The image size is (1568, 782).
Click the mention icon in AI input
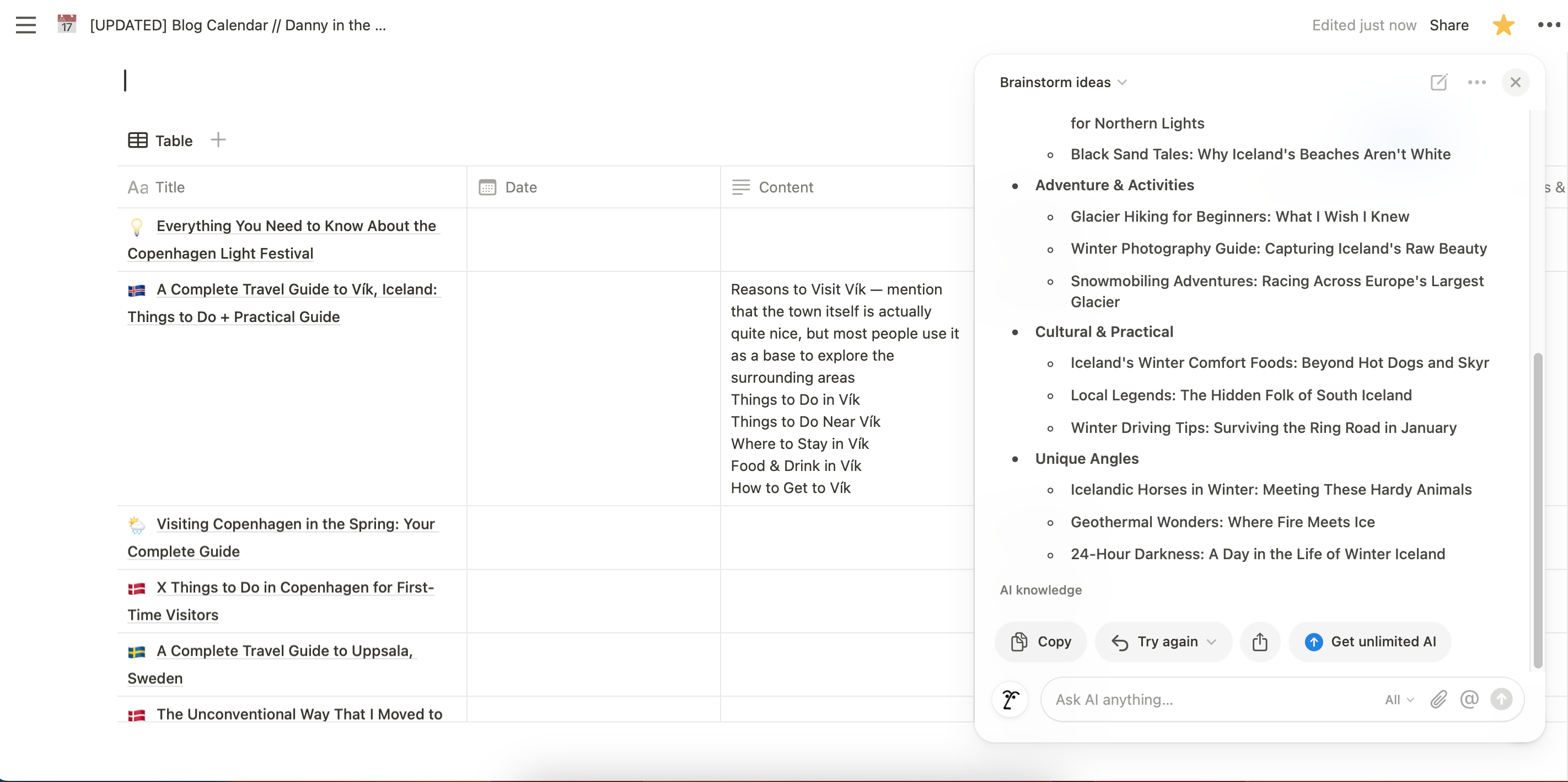(x=1469, y=699)
